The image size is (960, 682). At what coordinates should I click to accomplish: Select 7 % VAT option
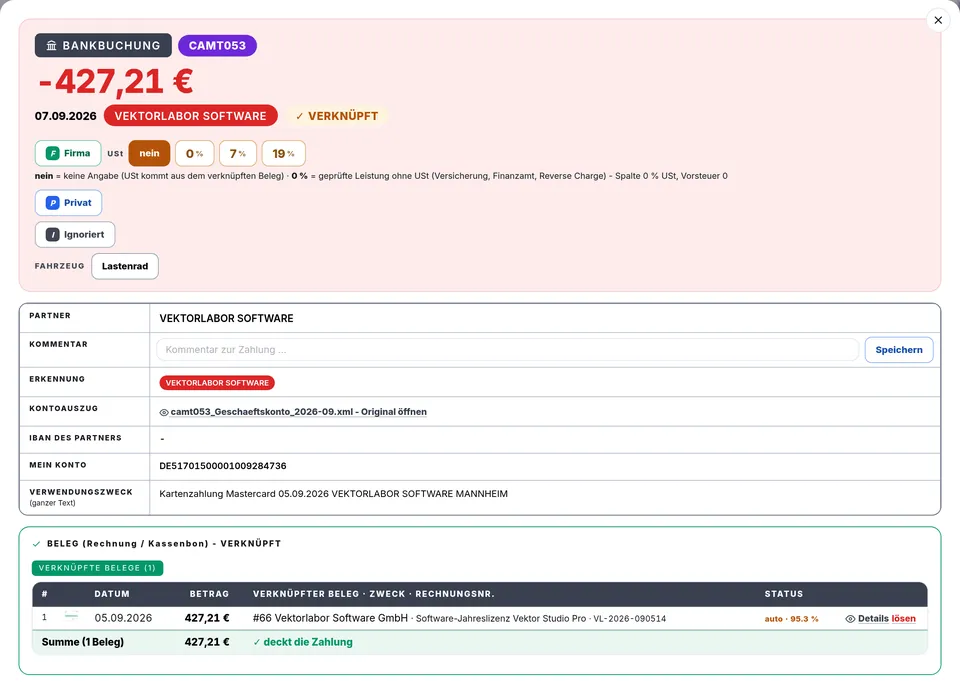coord(238,153)
